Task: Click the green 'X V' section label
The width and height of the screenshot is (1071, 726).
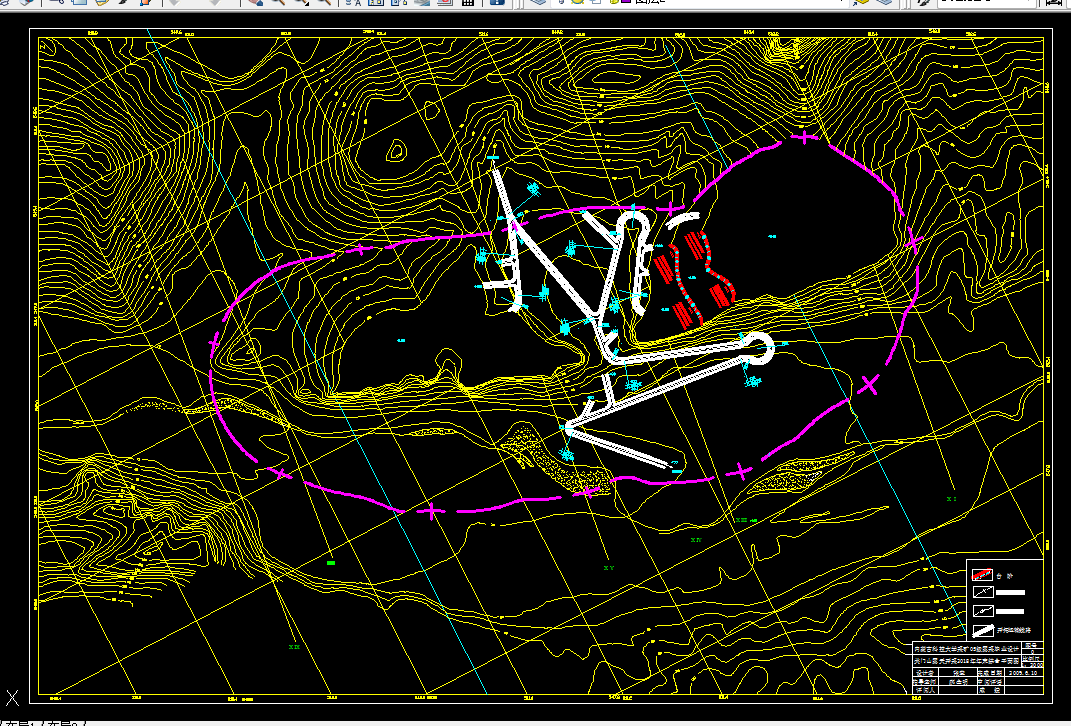Action: coord(609,568)
